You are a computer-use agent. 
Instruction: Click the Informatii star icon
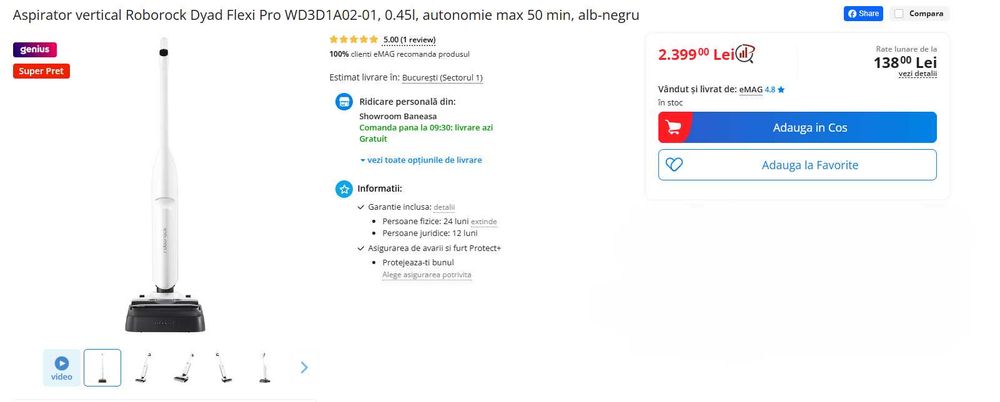(x=344, y=189)
